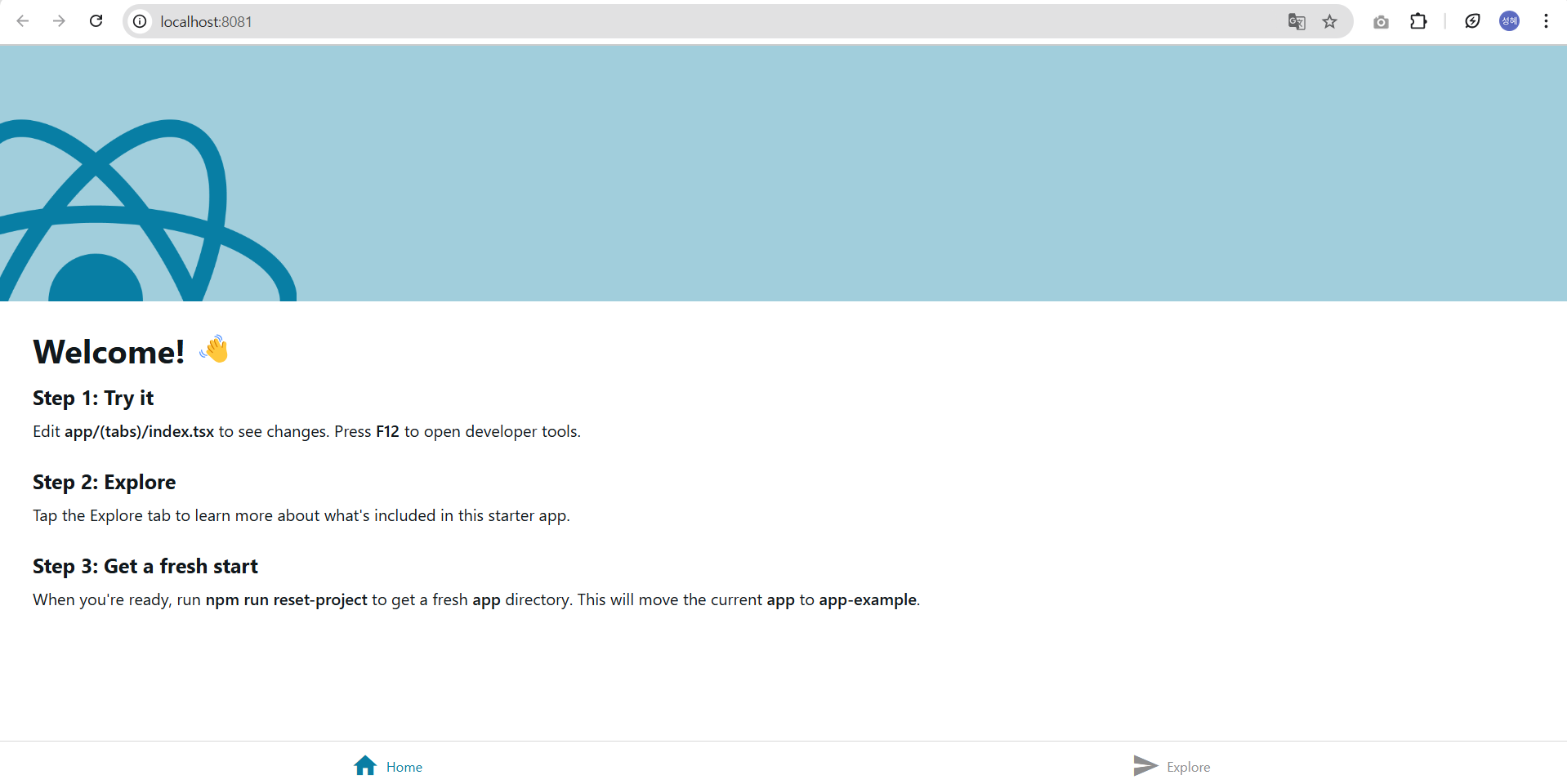This screenshot has height=784, width=1567.
Task: Switch to the Explore tab
Action: pyautogui.click(x=1172, y=766)
